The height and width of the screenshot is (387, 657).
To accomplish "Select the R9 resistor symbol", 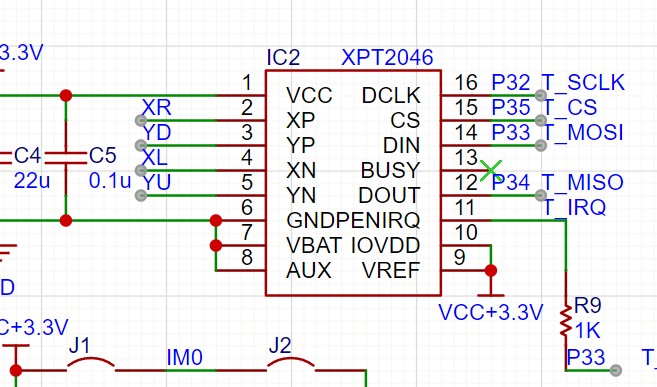I will coord(566,320).
